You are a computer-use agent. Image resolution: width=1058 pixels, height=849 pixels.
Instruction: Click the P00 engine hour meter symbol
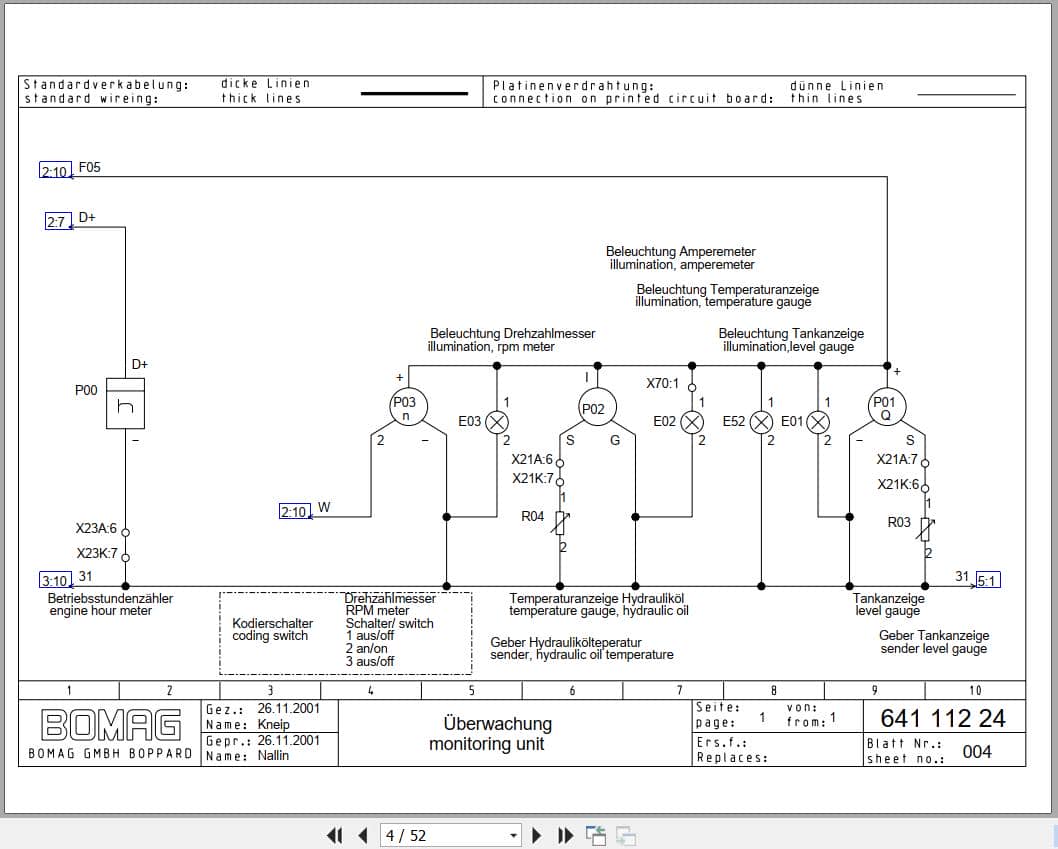[x=124, y=403]
